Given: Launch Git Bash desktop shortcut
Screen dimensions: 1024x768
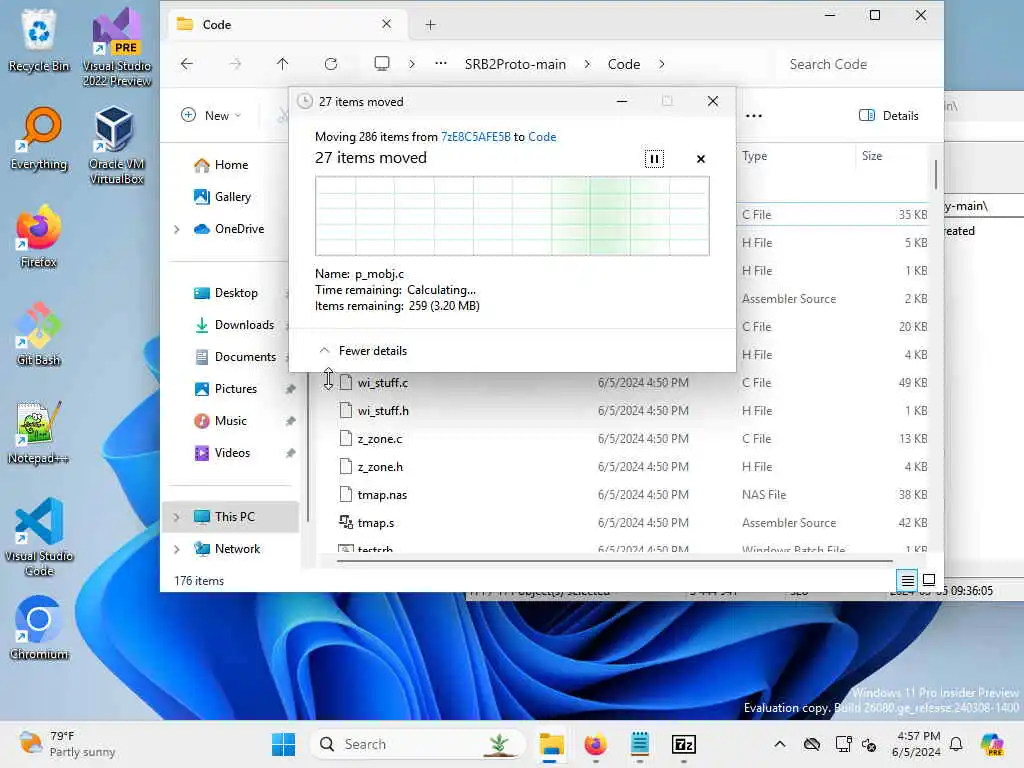Looking at the screenshot, I should [x=39, y=334].
